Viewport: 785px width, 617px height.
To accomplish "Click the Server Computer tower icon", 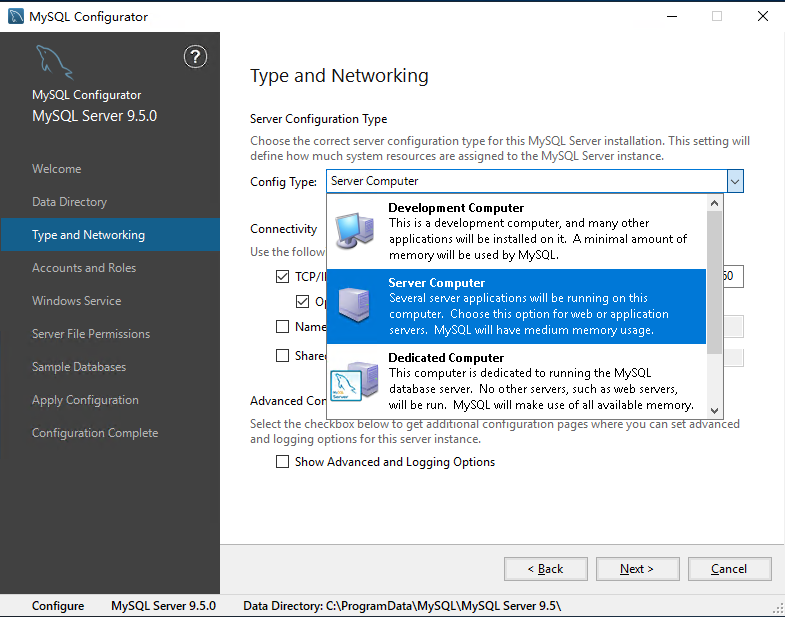I will [354, 305].
